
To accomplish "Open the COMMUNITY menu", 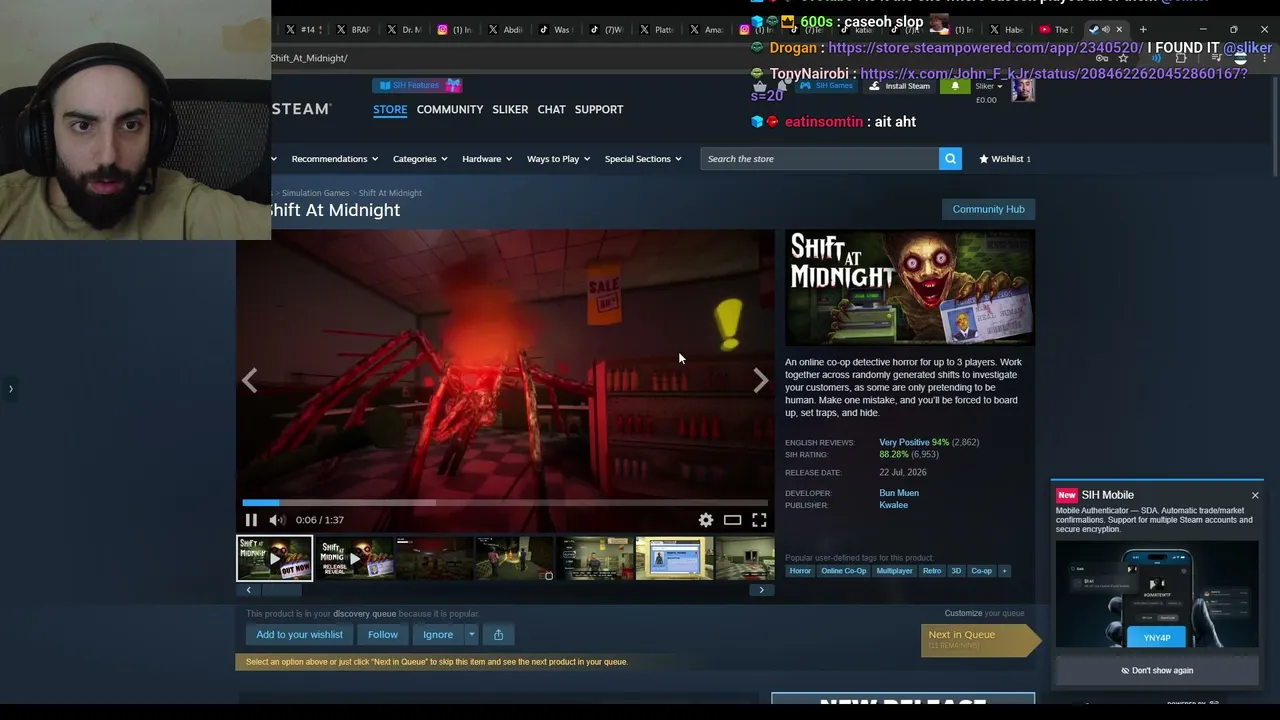I will [450, 109].
